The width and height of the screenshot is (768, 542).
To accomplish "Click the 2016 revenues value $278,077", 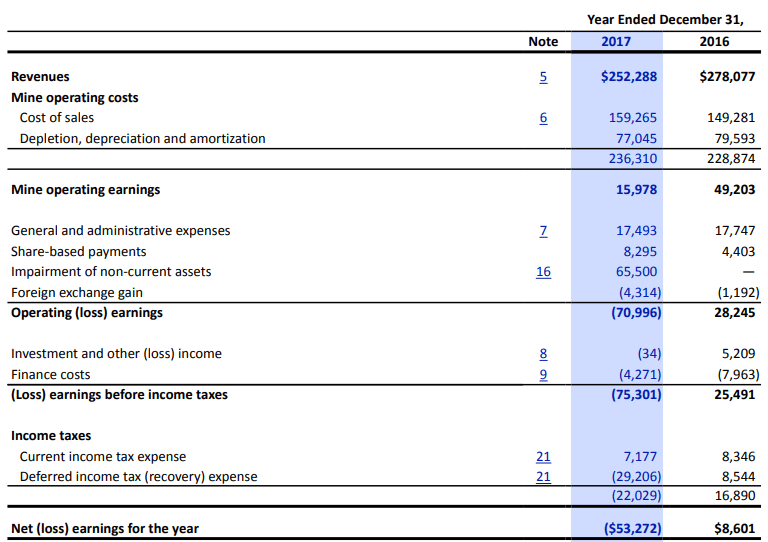I will click(x=727, y=77).
